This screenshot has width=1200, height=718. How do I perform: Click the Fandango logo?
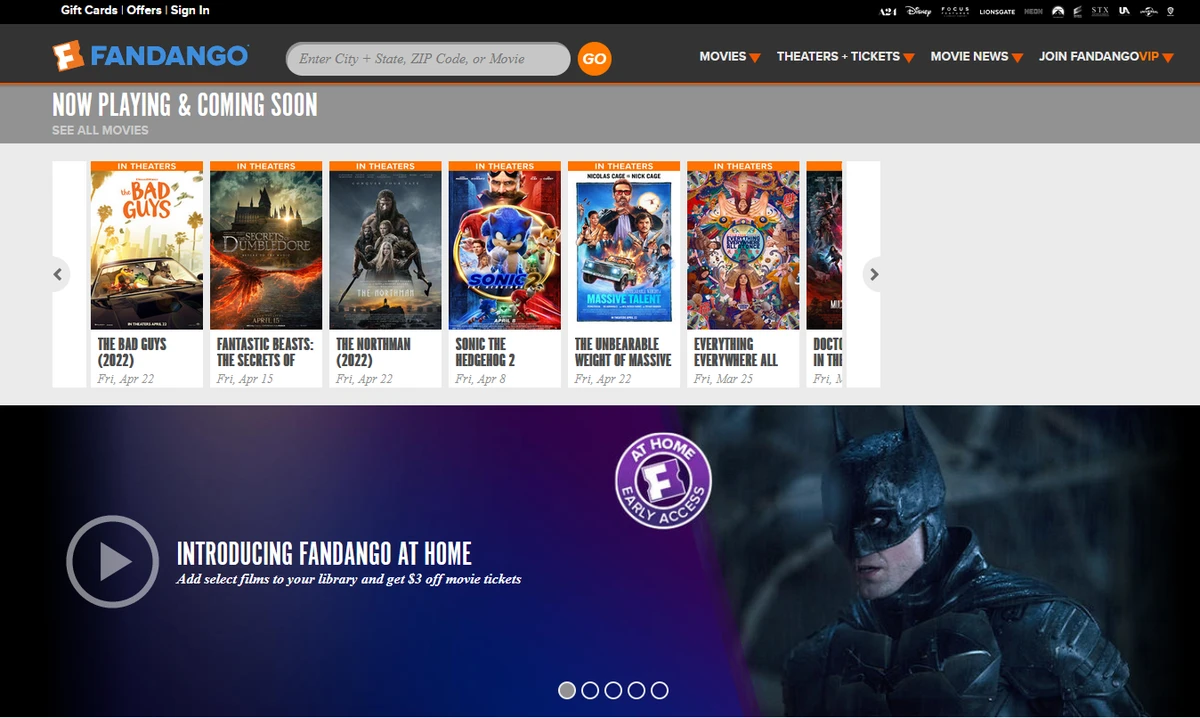pos(150,56)
